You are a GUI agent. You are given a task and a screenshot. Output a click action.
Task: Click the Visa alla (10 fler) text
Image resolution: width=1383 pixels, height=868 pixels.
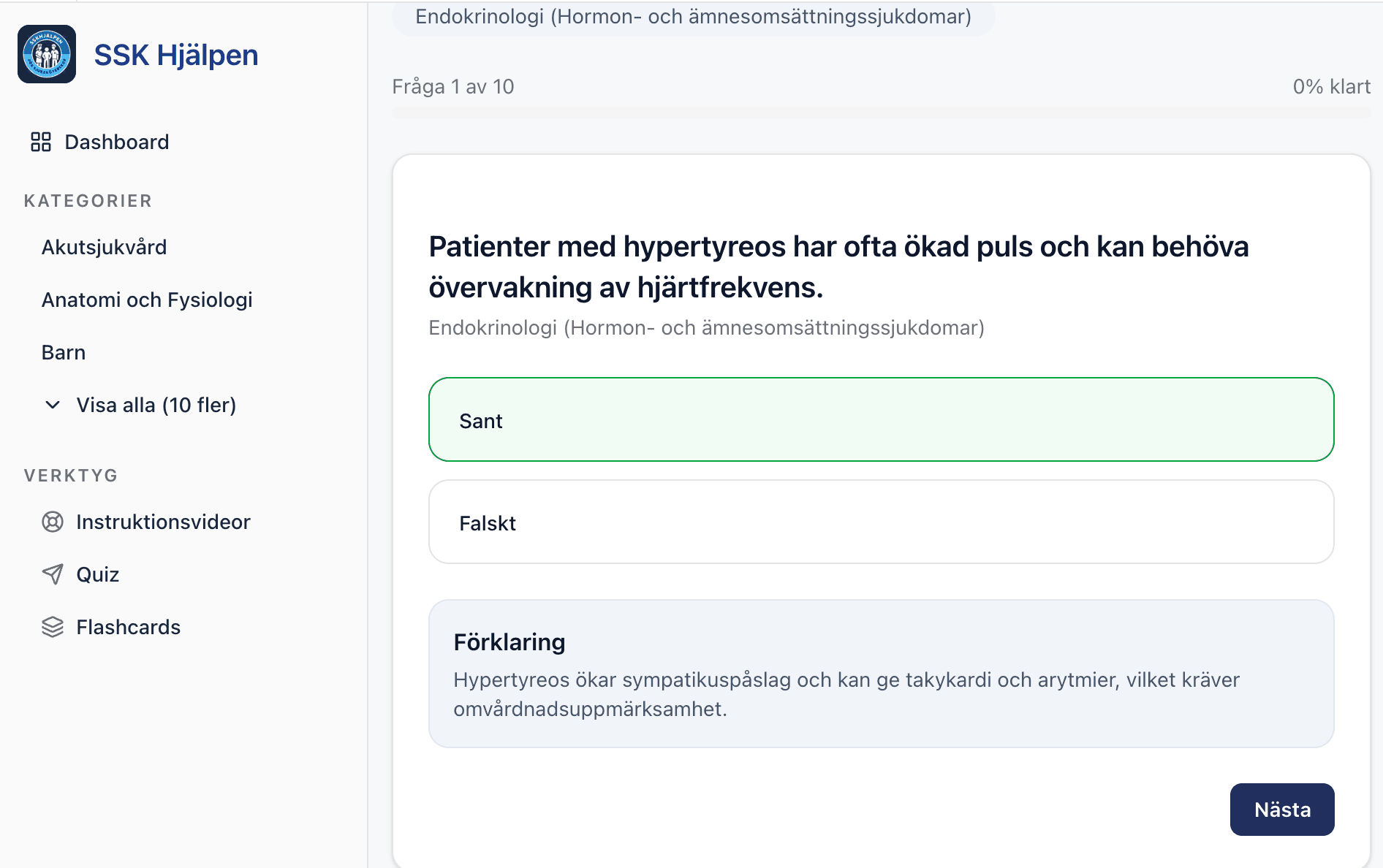[x=156, y=405]
